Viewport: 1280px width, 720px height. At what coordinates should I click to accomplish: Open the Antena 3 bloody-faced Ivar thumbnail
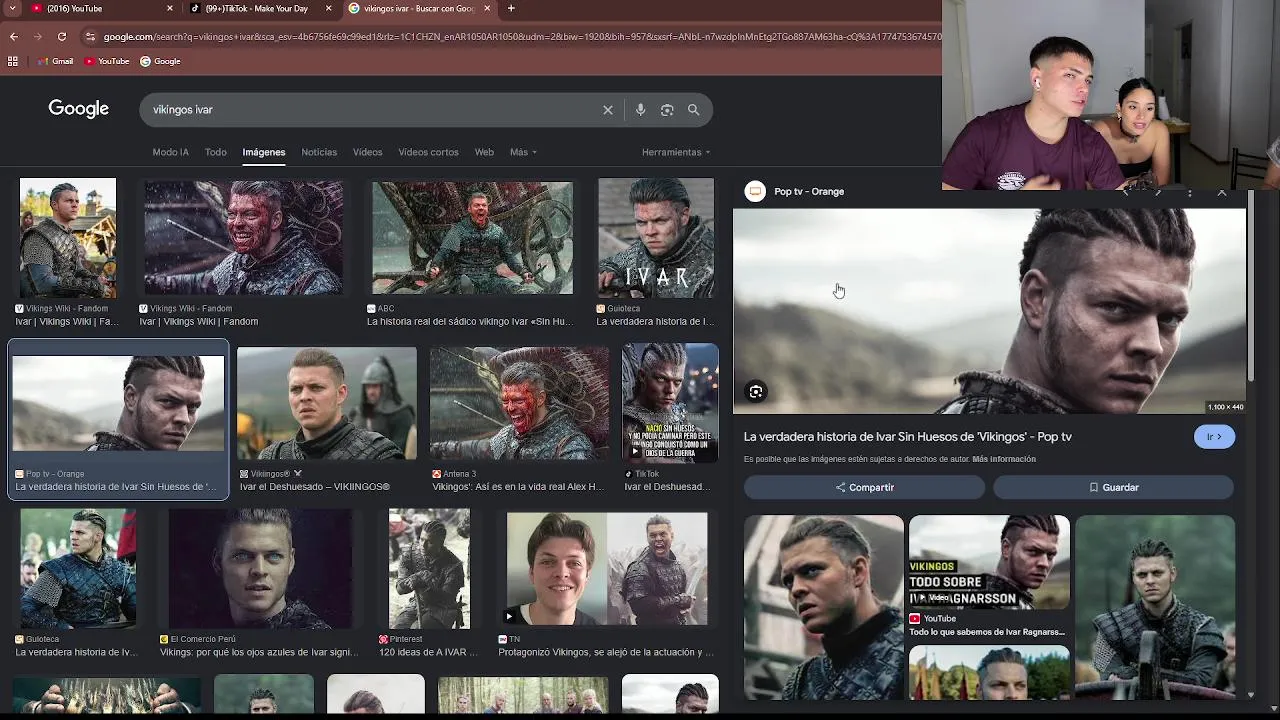519,404
